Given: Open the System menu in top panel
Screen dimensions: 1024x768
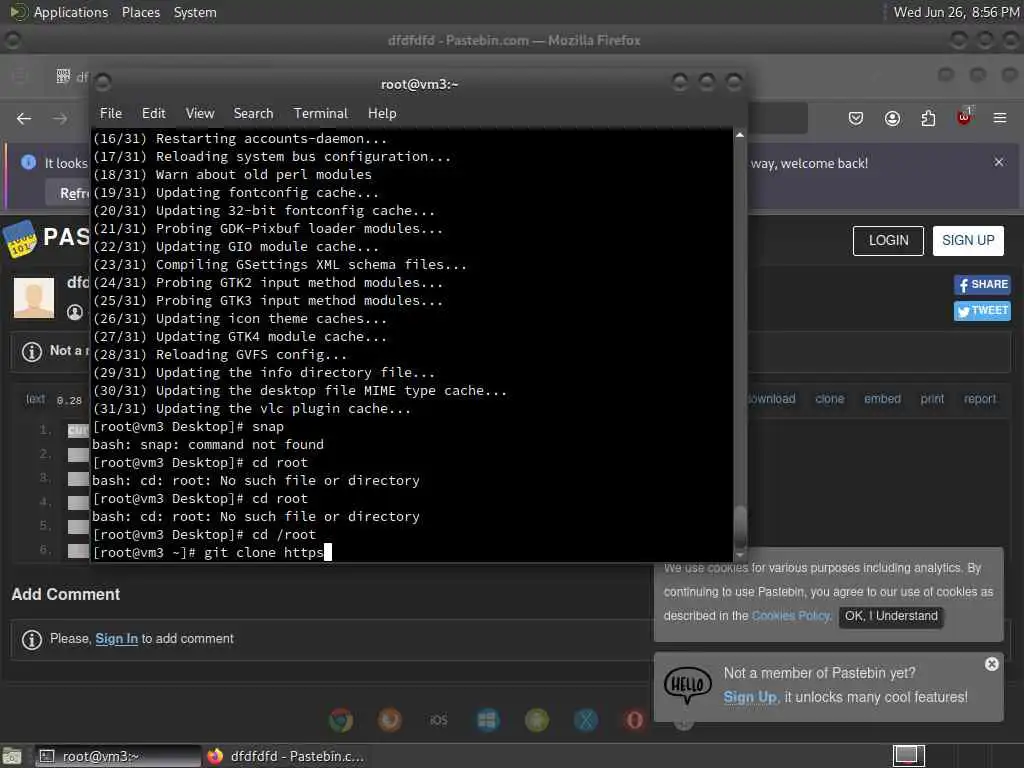Looking at the screenshot, I should click(x=195, y=12).
